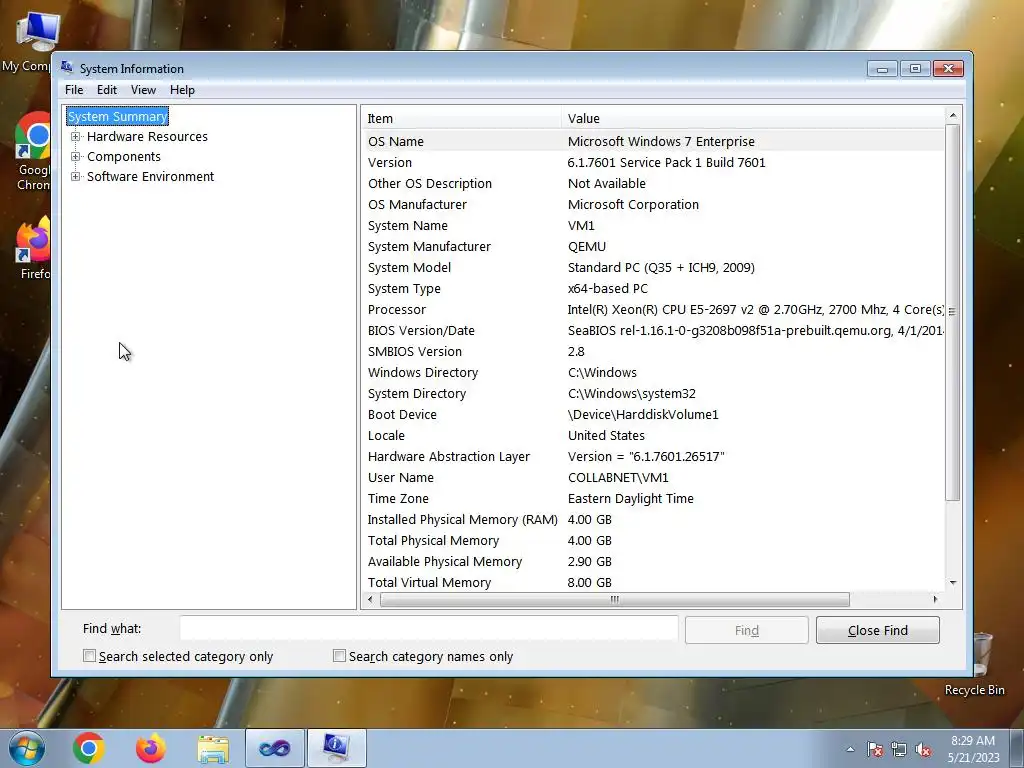1024x768 pixels.
Task: Select the Processor row
Action: pos(653,310)
